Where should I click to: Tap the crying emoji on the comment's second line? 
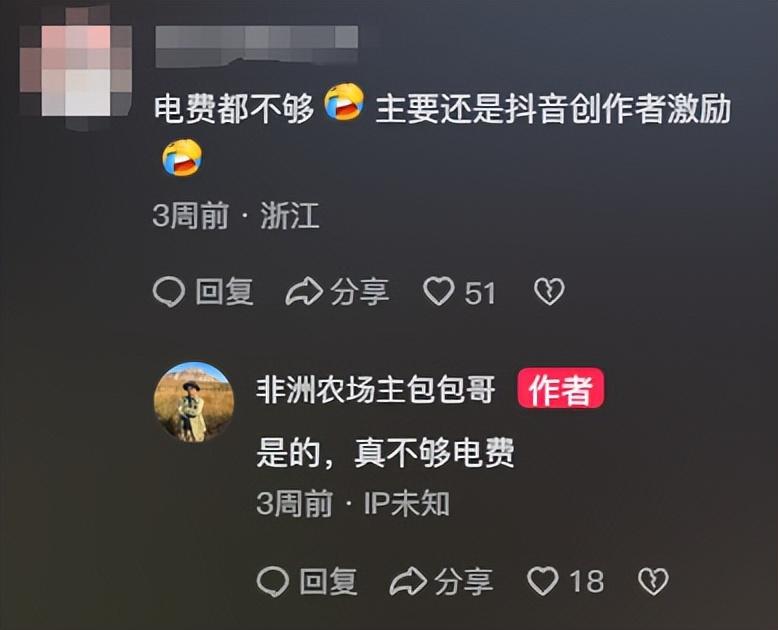coord(182,158)
